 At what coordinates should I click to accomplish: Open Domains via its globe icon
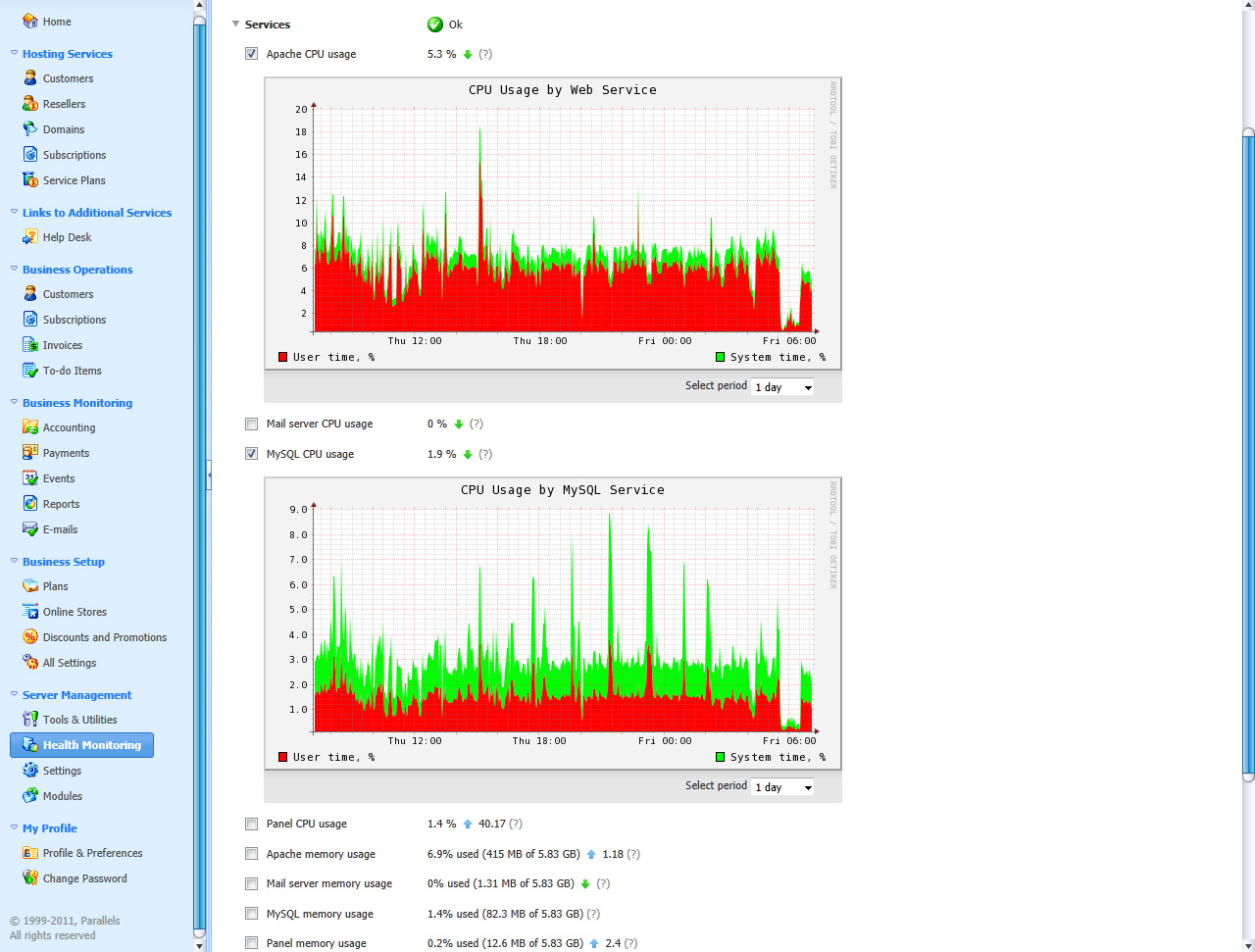(x=30, y=129)
